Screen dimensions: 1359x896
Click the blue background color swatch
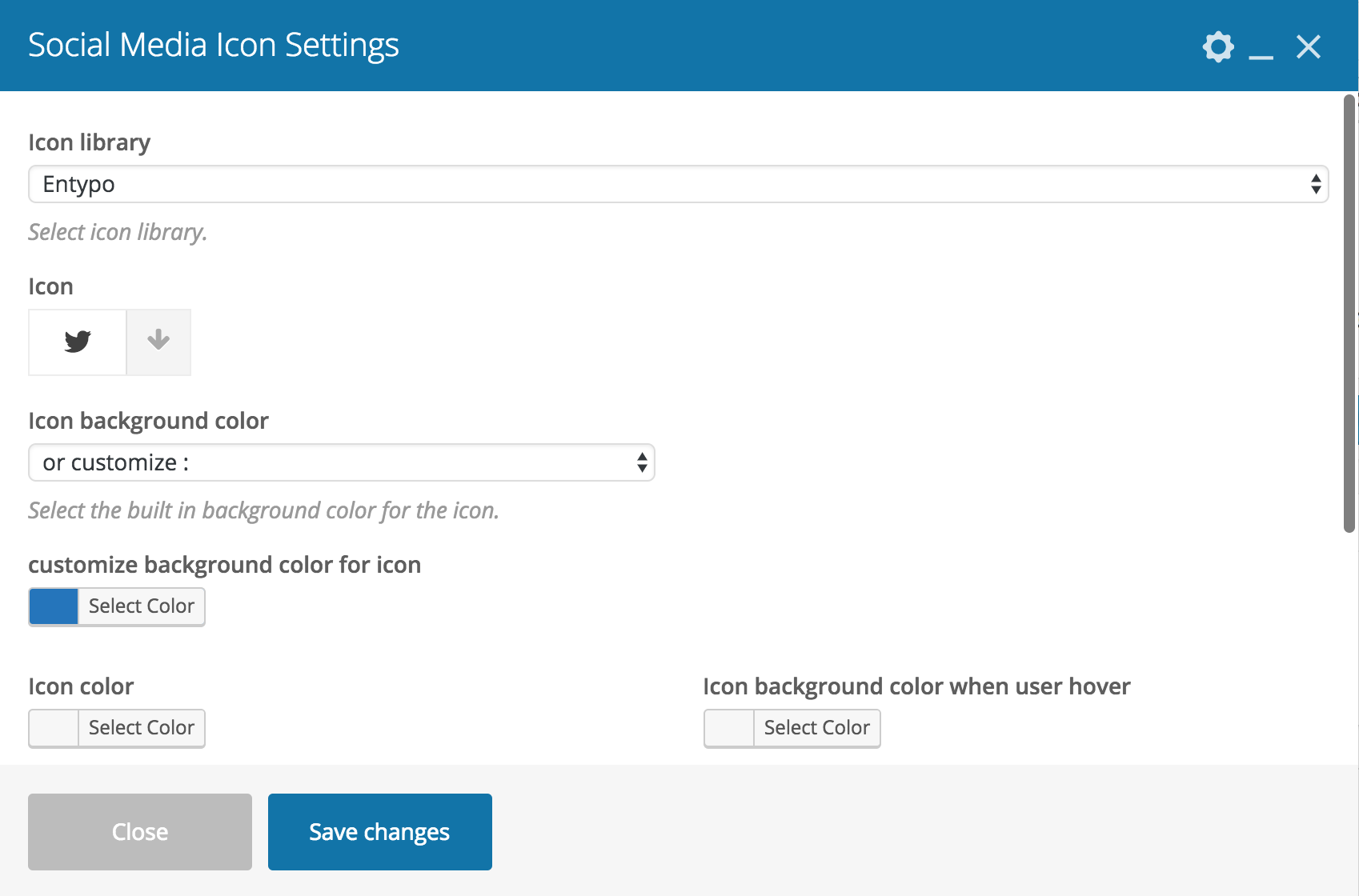54,606
